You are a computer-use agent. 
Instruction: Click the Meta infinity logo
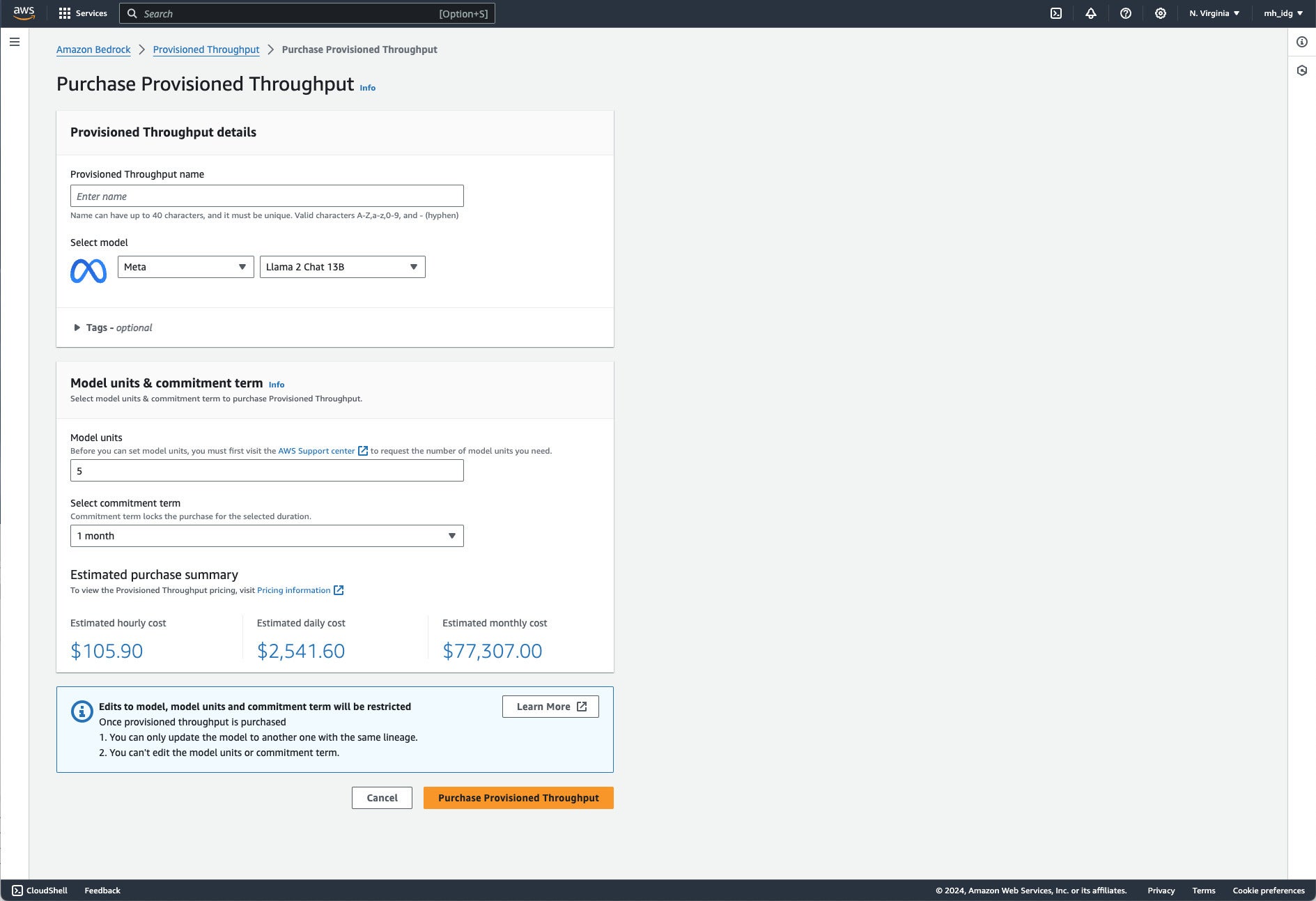coord(88,270)
